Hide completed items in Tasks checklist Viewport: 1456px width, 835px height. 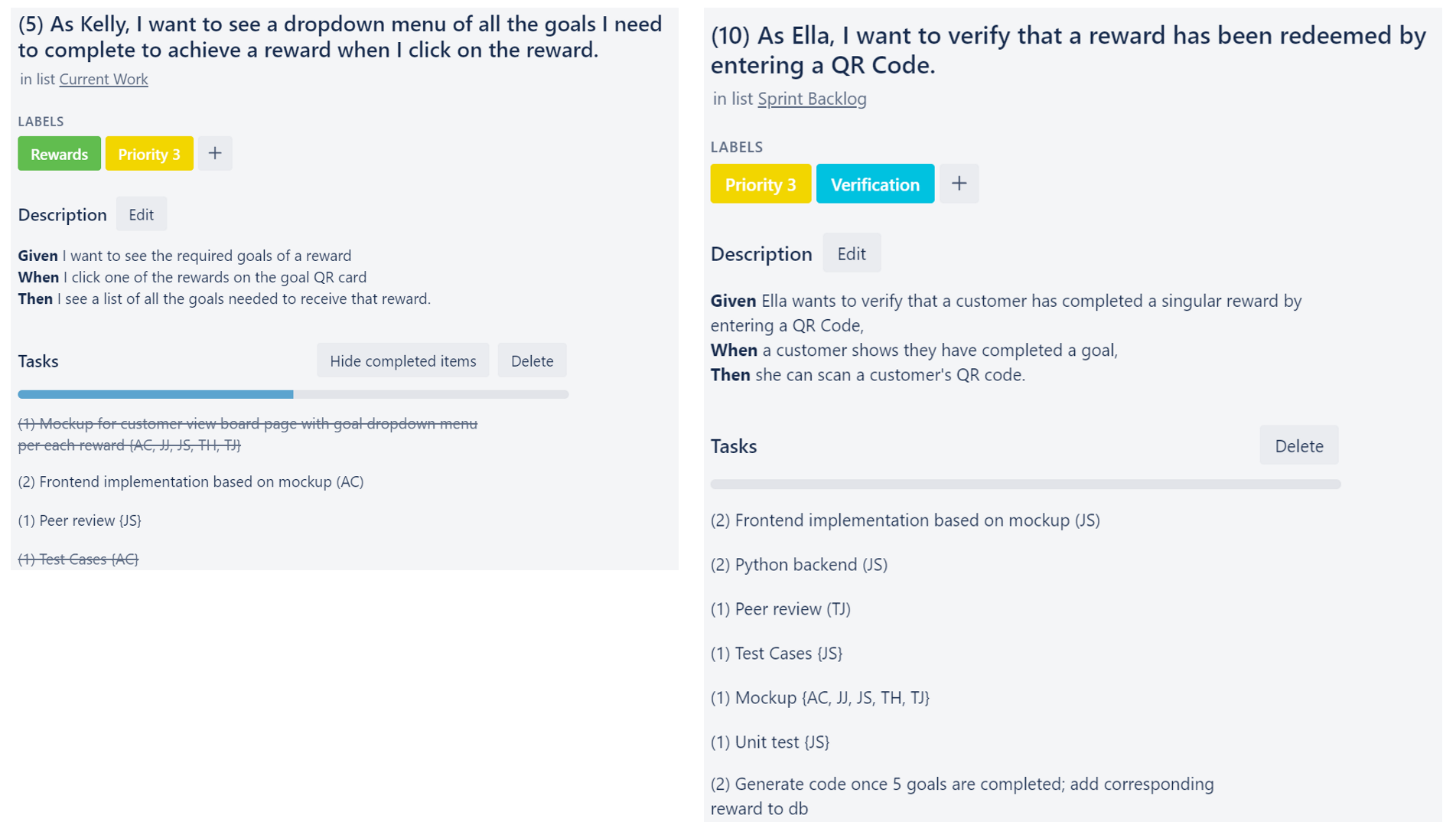point(402,360)
